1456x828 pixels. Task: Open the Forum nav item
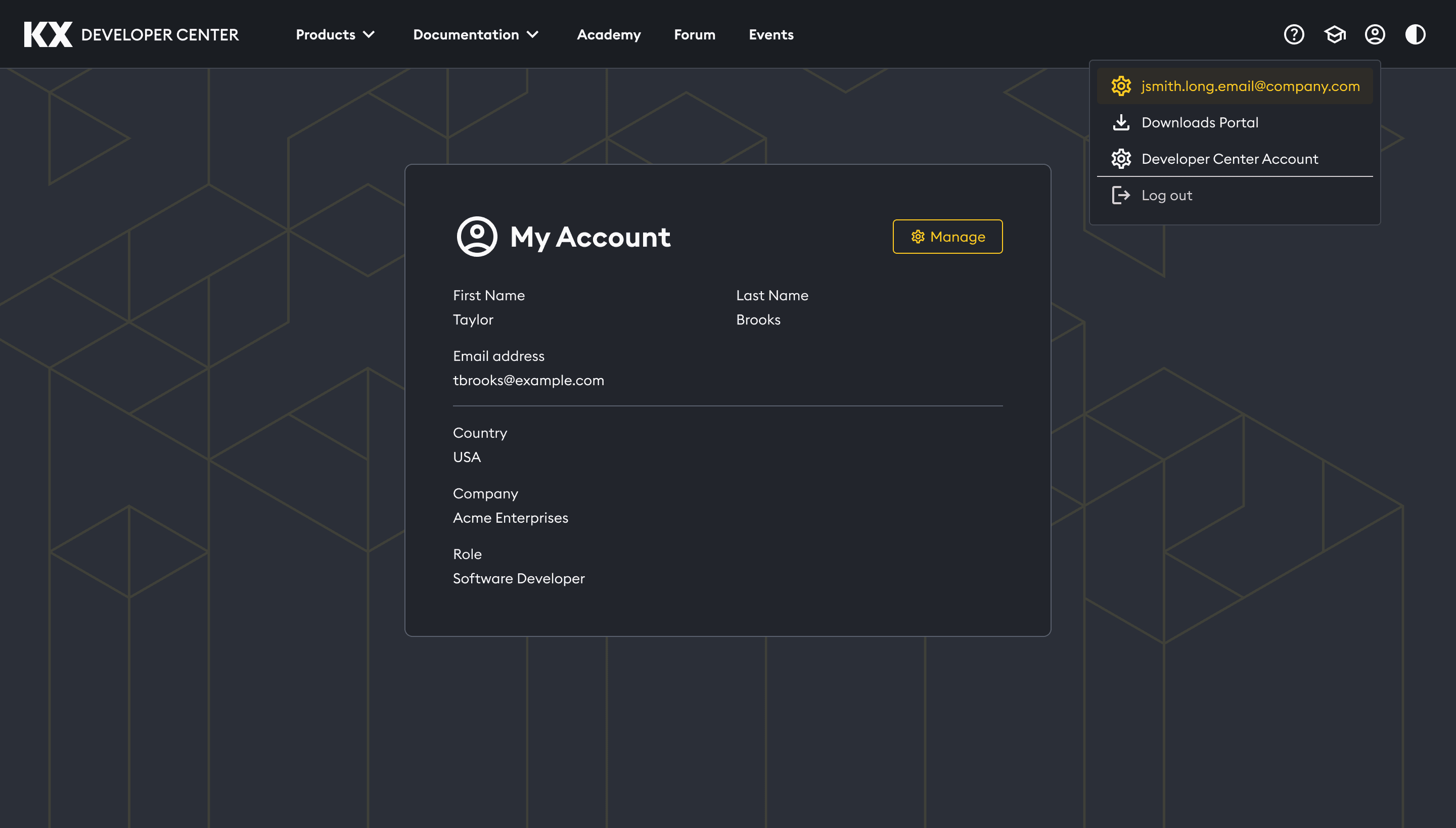(x=695, y=35)
